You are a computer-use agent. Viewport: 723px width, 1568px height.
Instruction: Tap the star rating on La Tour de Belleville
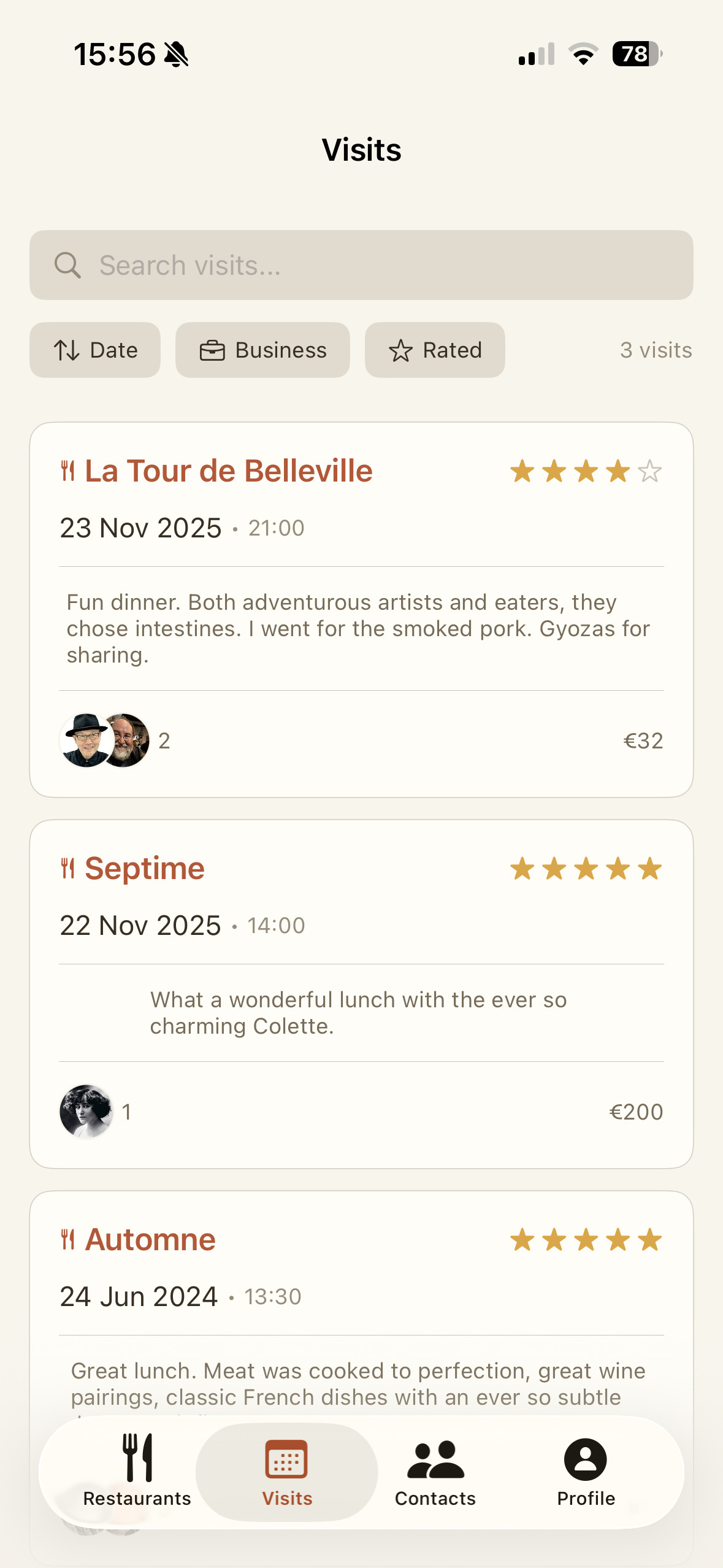586,471
